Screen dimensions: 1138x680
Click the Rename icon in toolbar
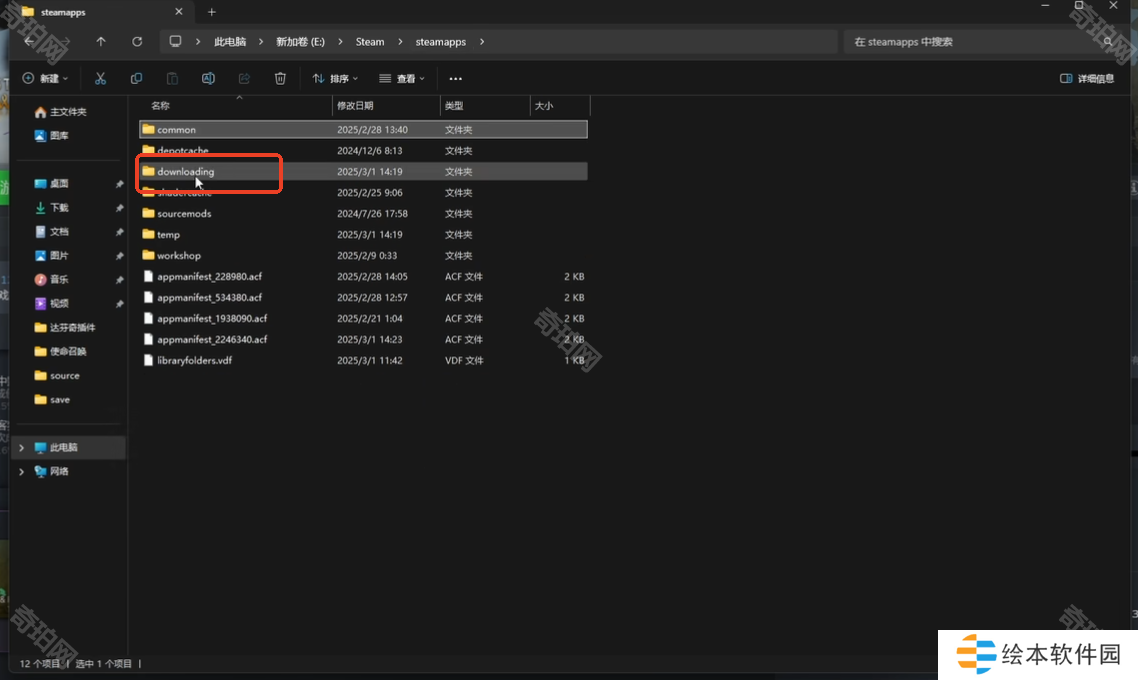click(208, 78)
